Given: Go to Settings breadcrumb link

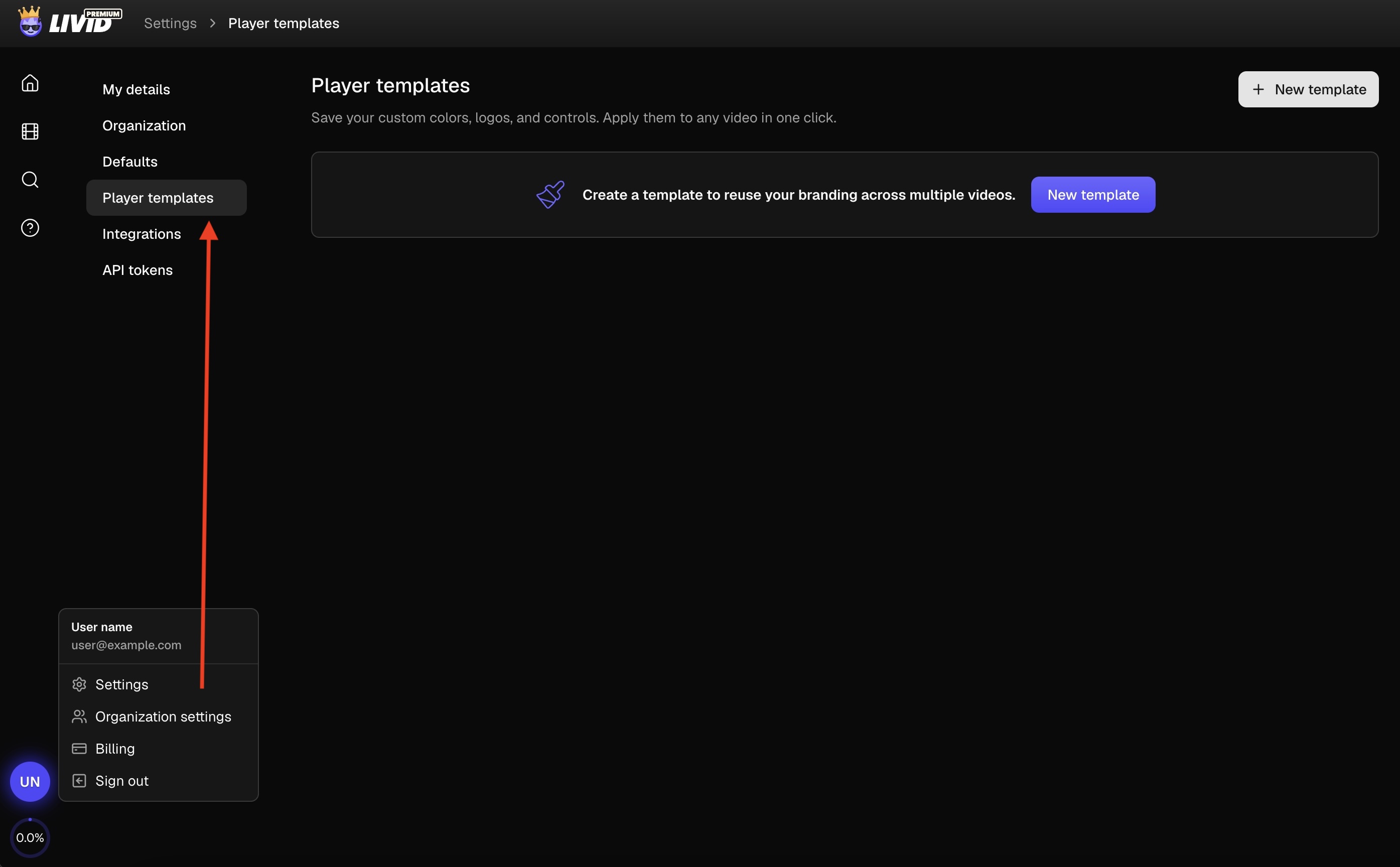Looking at the screenshot, I should (170, 24).
